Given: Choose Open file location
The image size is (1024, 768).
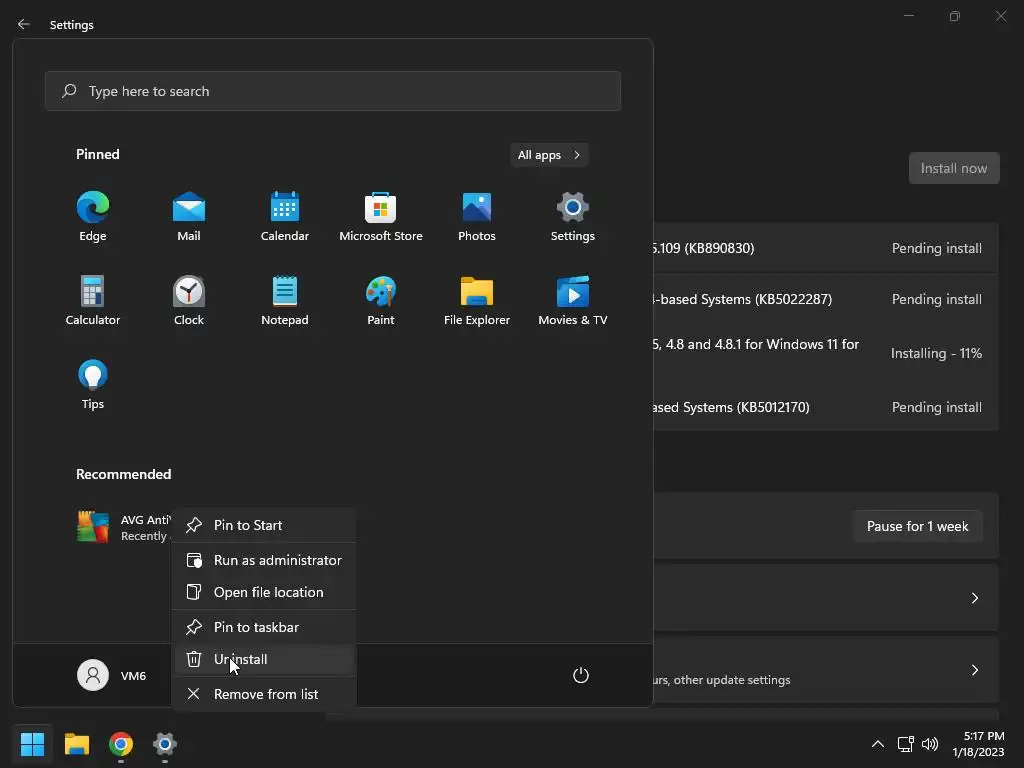Looking at the screenshot, I should (x=264, y=592).
